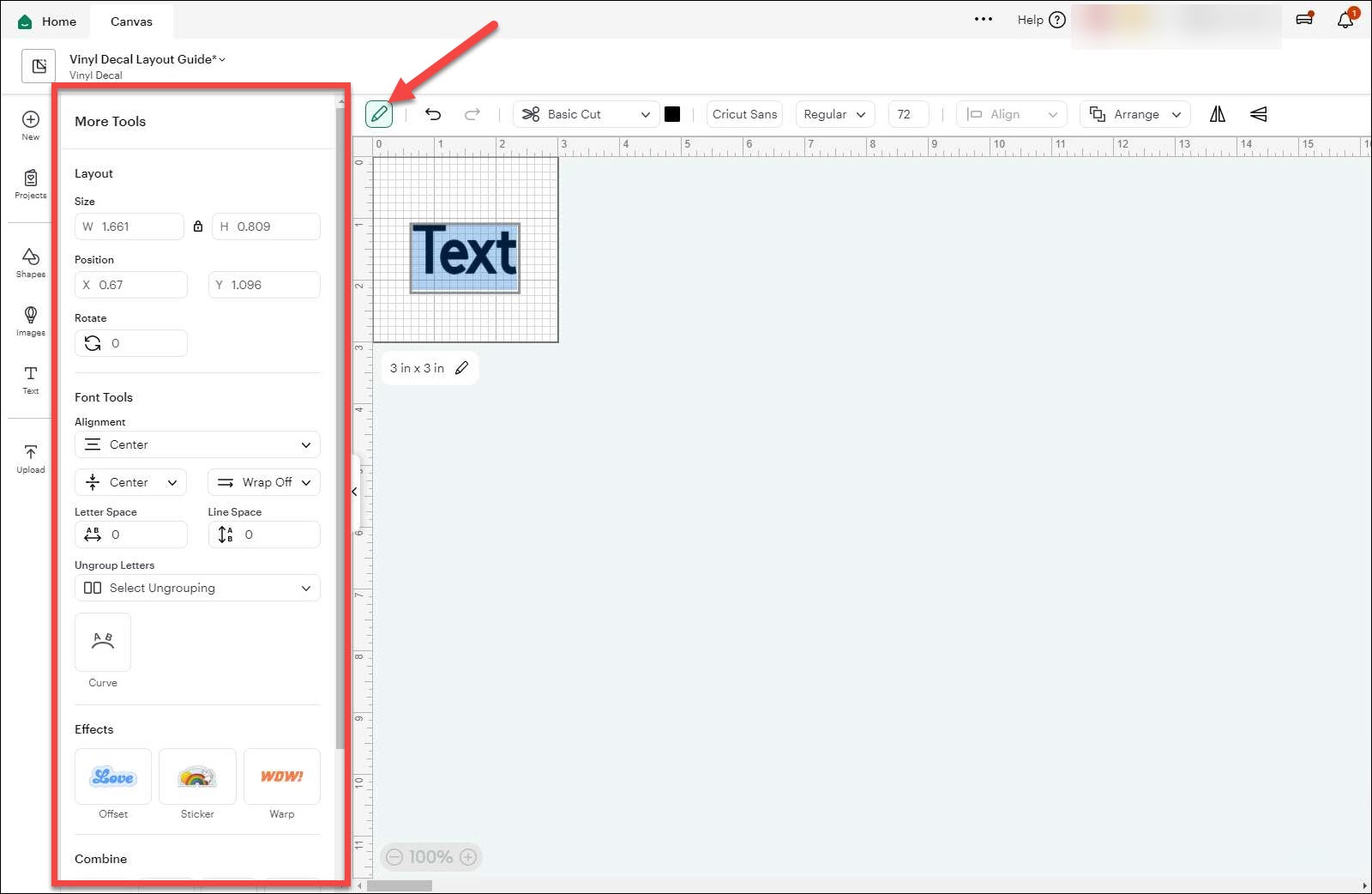Open the Help button
Viewport: 1372px width, 894px height.
tap(1041, 20)
